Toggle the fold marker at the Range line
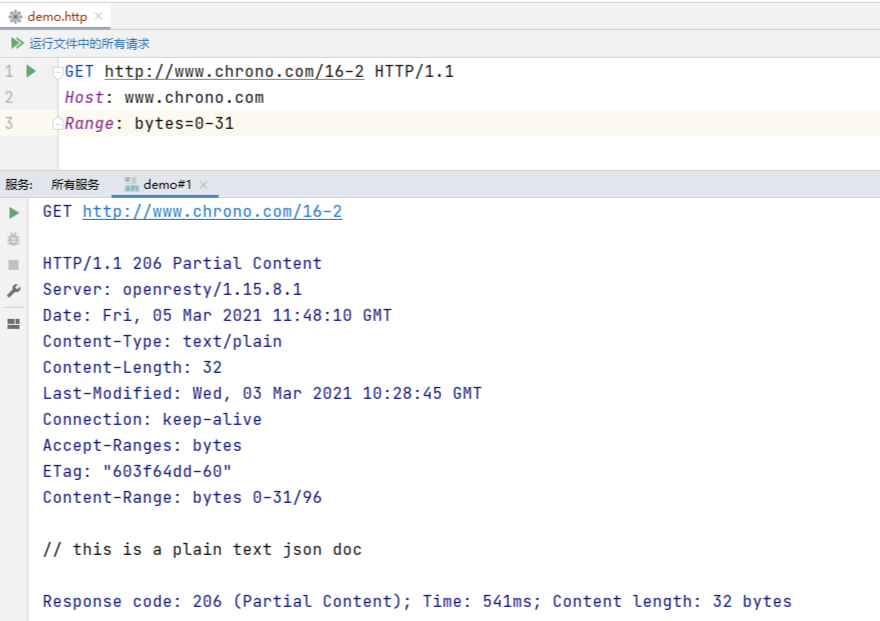The height and width of the screenshot is (621, 880). coord(57,124)
